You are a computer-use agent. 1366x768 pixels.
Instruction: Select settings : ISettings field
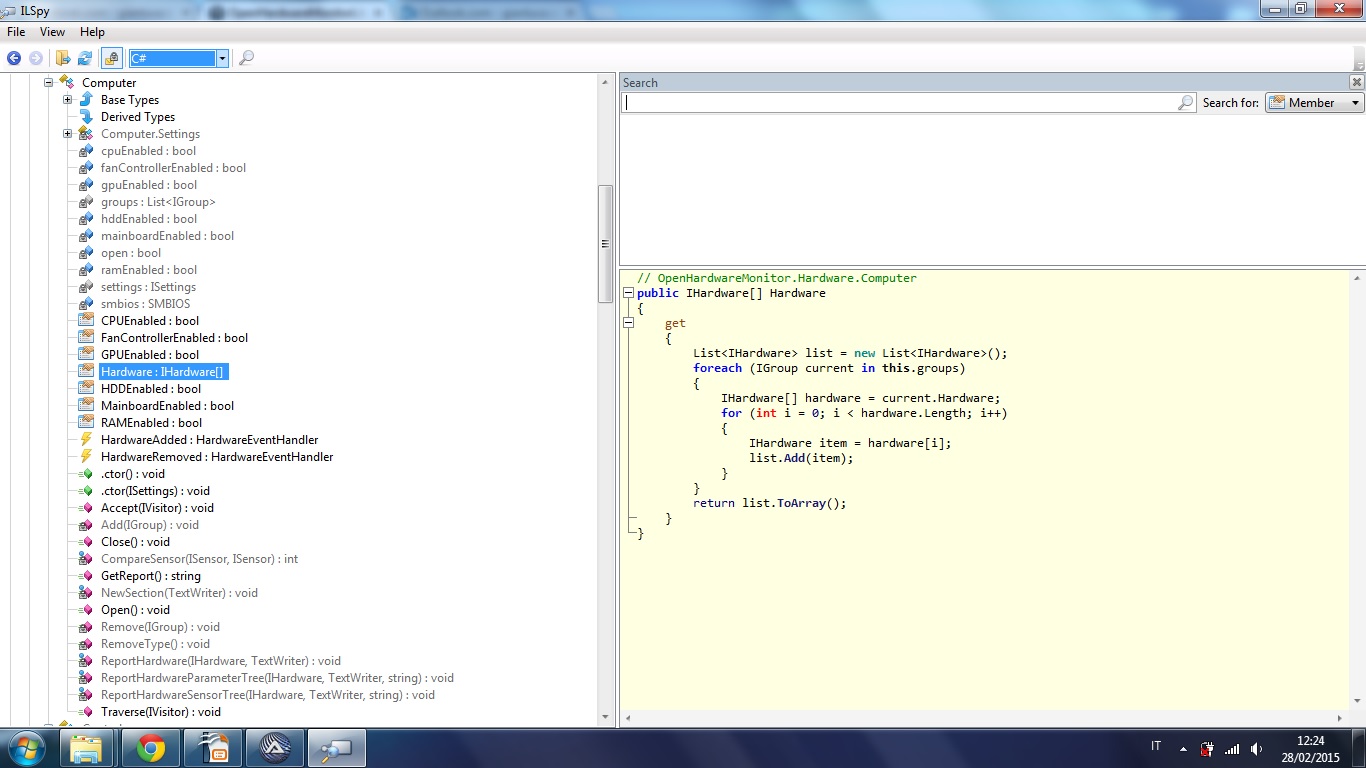(x=148, y=287)
